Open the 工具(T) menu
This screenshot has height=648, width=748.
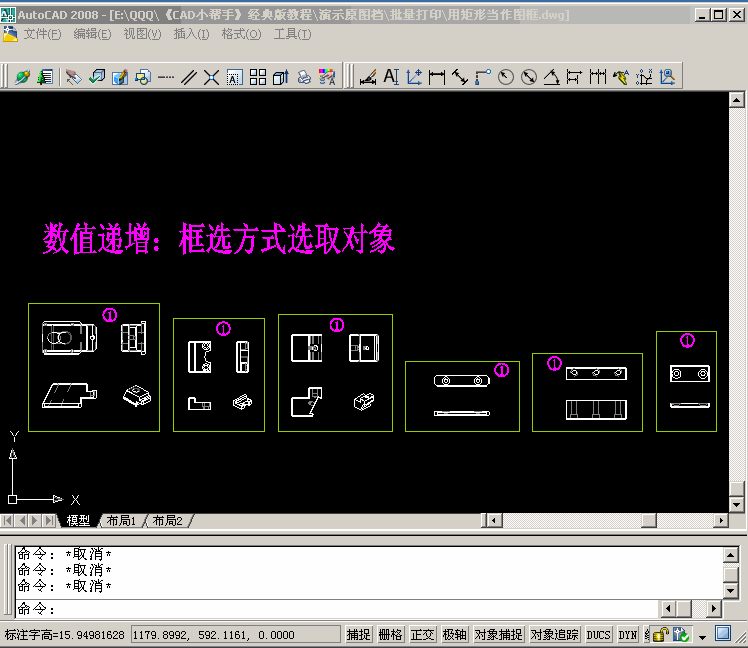(292, 34)
